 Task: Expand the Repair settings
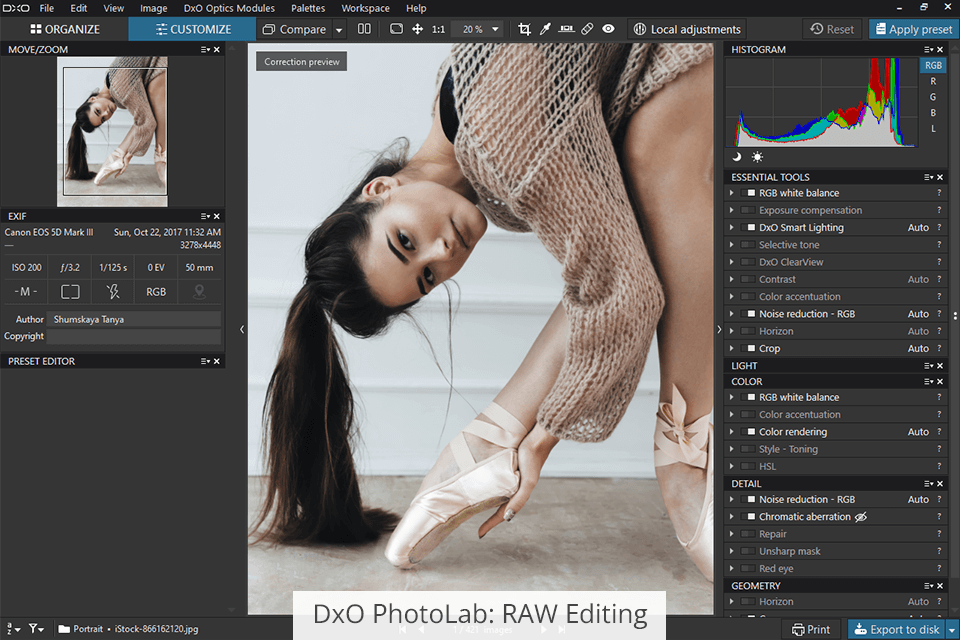tap(731, 533)
